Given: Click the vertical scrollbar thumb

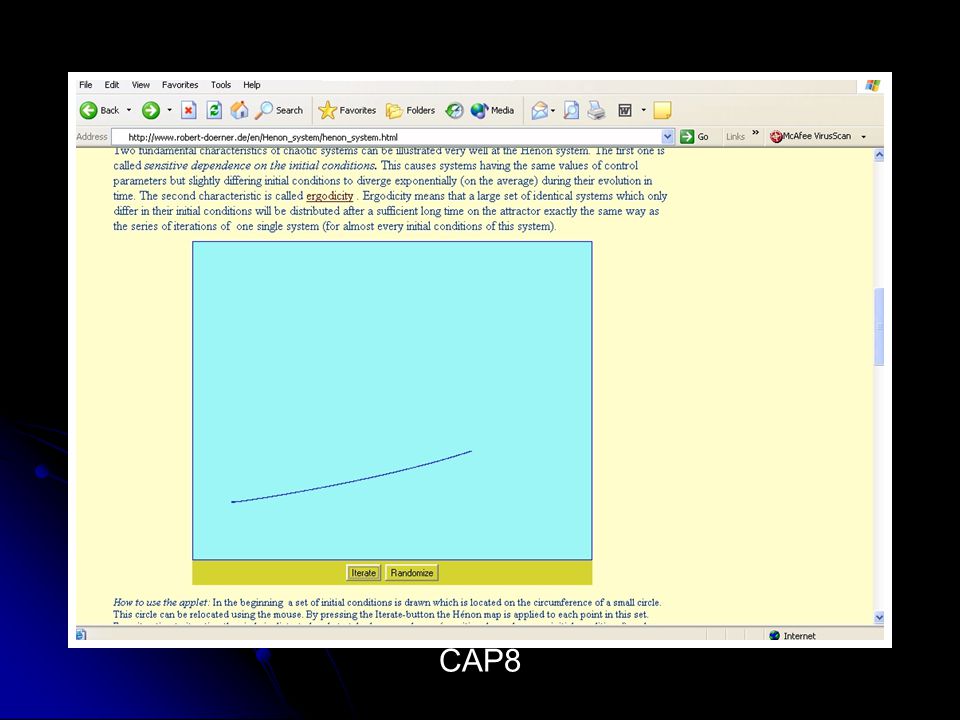Looking at the screenshot, I should pyautogui.click(x=879, y=326).
